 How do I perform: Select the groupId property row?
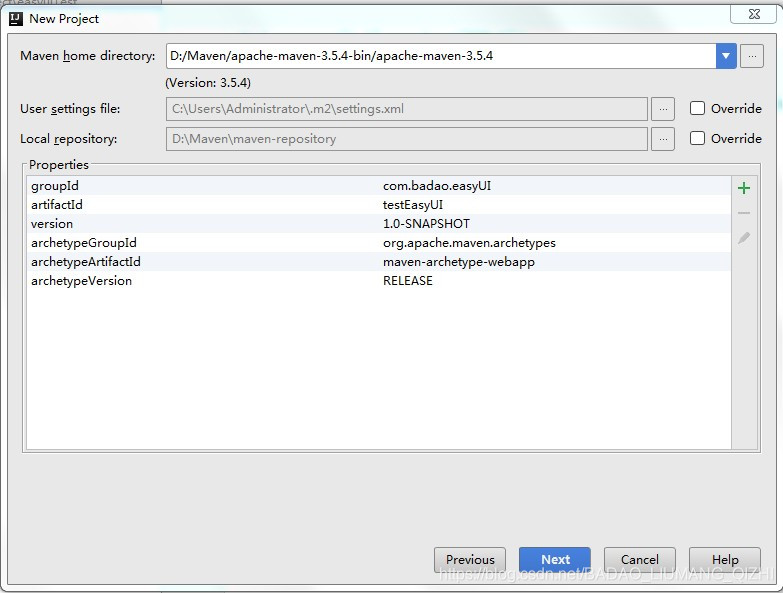pyautogui.click(x=379, y=186)
